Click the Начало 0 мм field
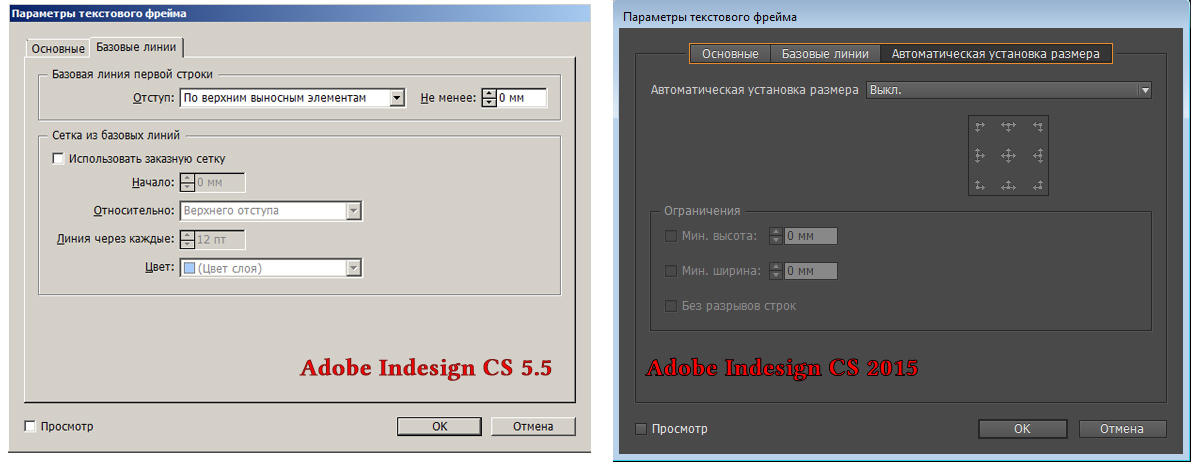This screenshot has height=462, width=1191. (x=220, y=182)
